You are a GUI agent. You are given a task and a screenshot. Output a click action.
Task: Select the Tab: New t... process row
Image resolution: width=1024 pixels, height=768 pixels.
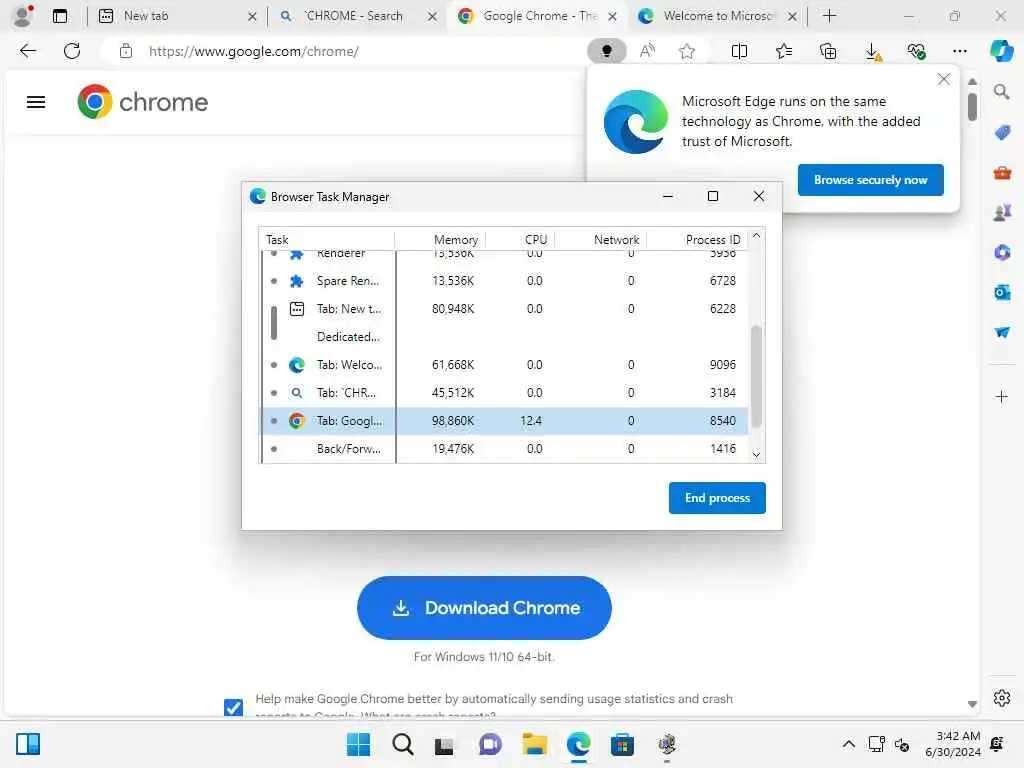[x=504, y=309]
